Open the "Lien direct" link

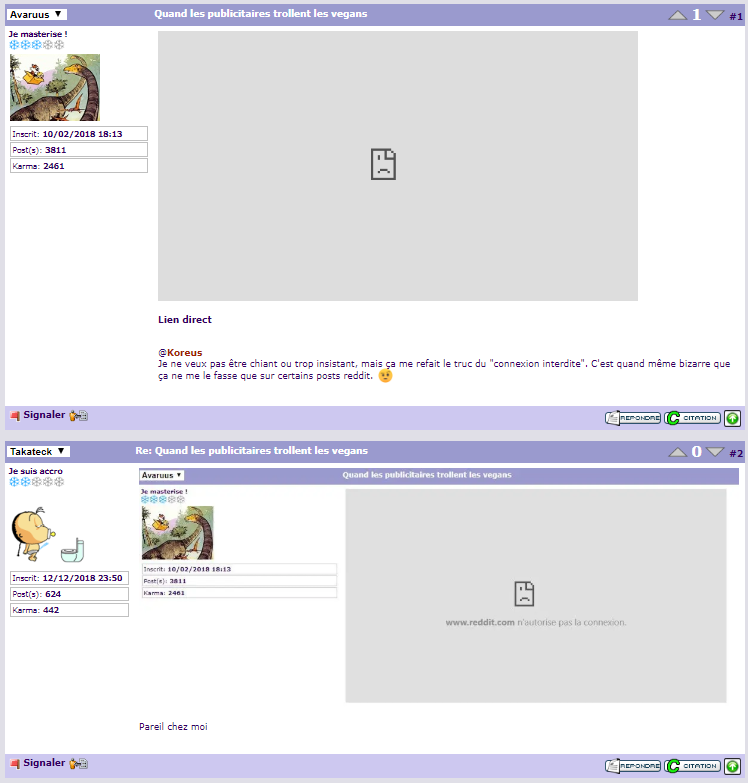tap(185, 320)
